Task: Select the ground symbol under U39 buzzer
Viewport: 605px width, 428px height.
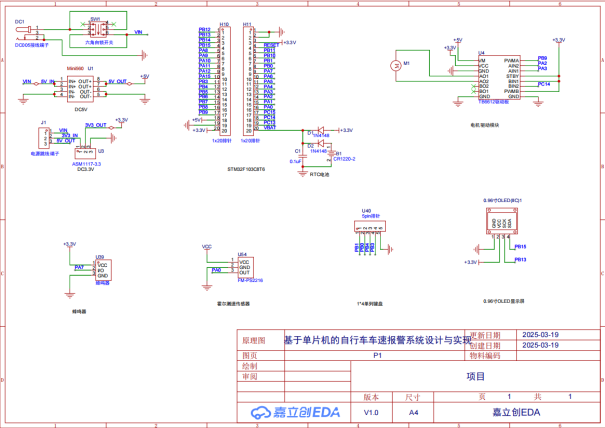Action: [69, 296]
